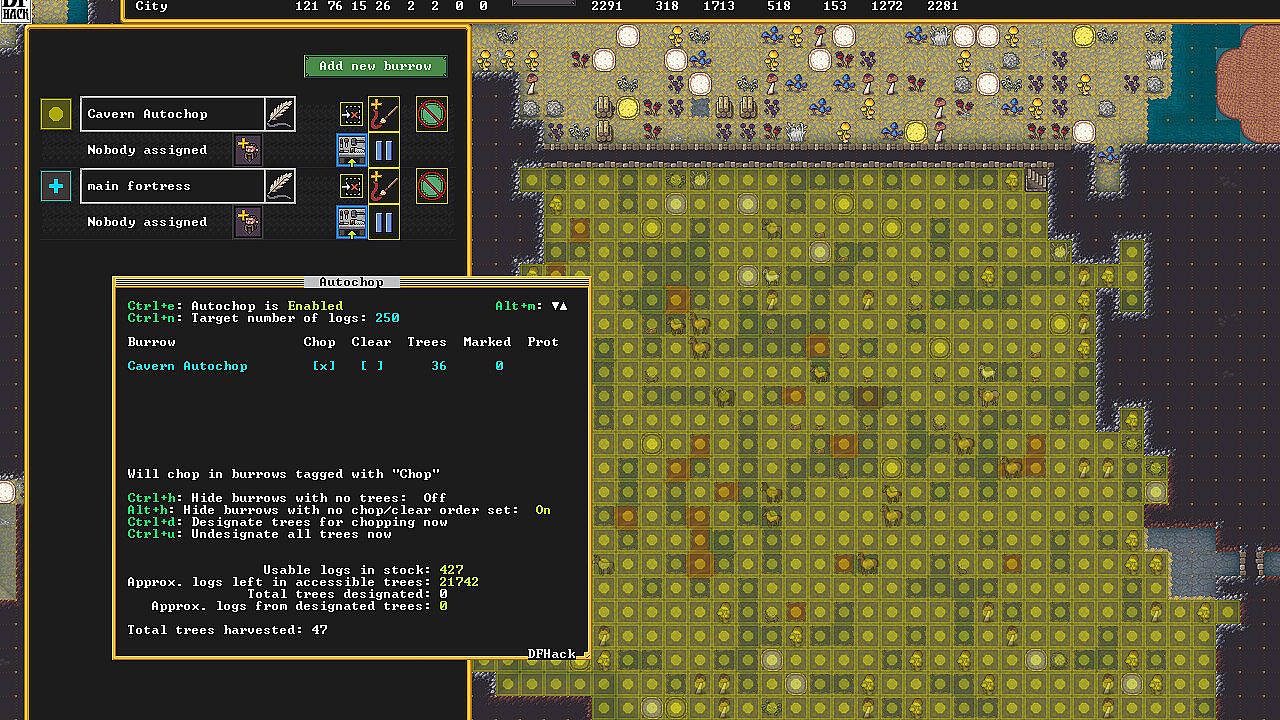Delete the Cavern Autochop burrow
Image resolution: width=1280 pixels, height=720 pixels.
click(x=432, y=114)
